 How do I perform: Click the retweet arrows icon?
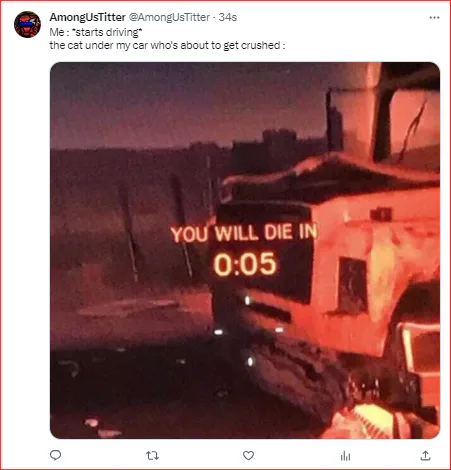152,455
